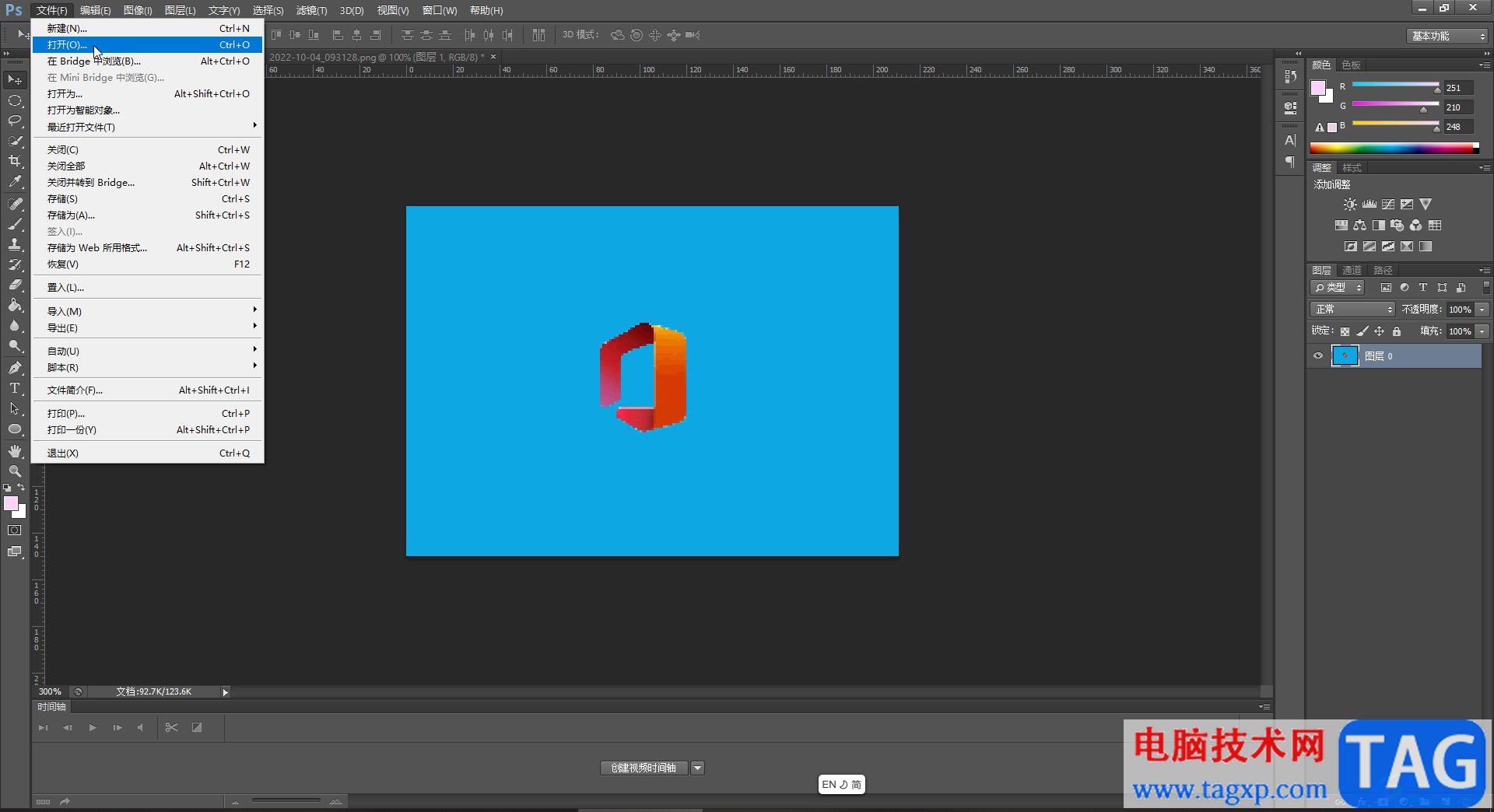The image size is (1494, 812).
Task: Select the Path Selection tool
Action: coord(15,408)
